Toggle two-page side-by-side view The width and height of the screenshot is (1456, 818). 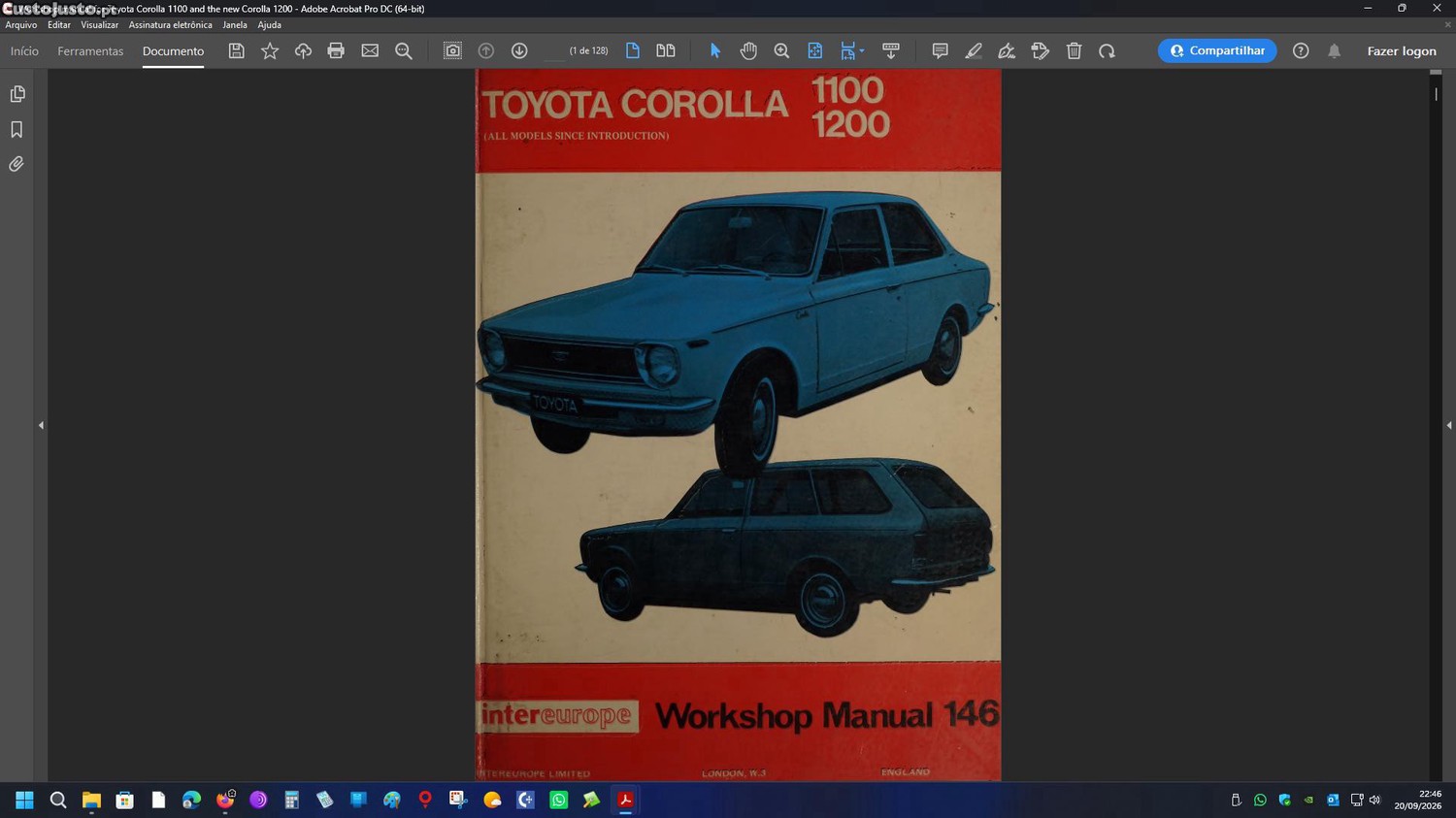pos(666,50)
